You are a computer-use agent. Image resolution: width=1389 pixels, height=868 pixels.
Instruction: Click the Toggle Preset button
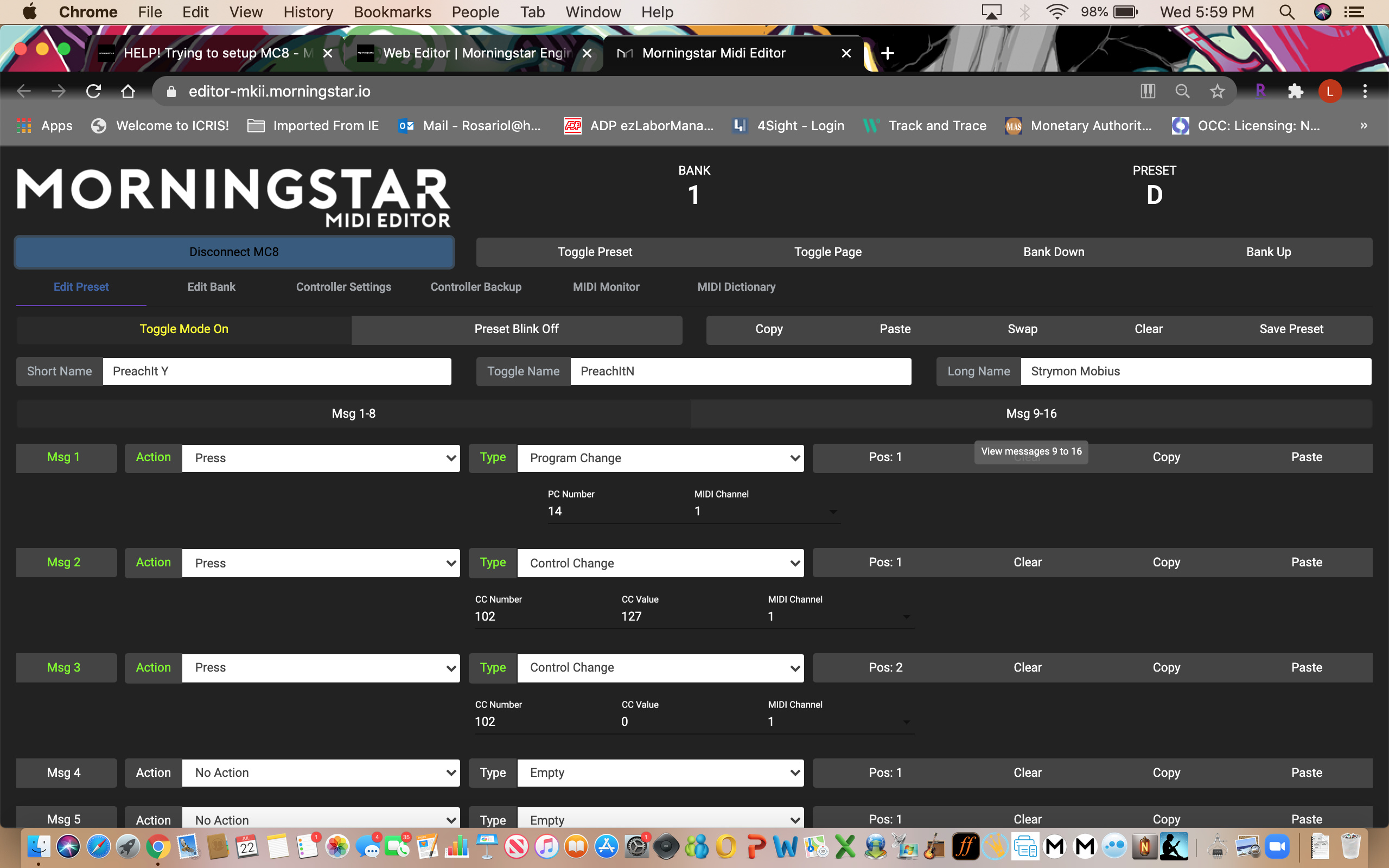tap(595, 252)
